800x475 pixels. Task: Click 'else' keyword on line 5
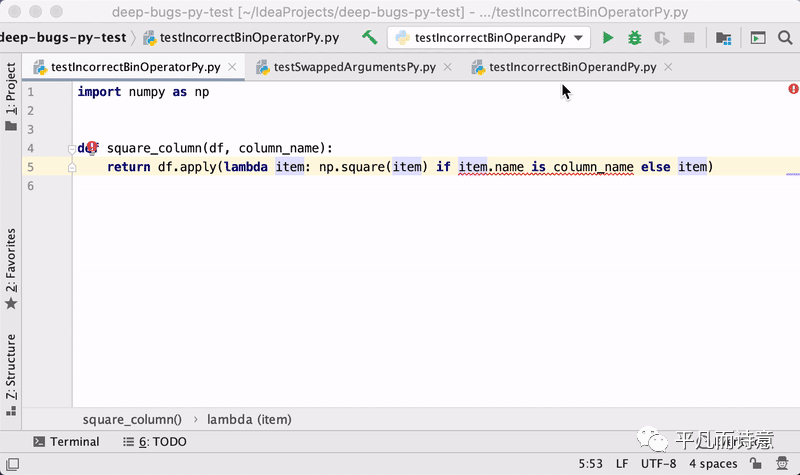pos(655,167)
